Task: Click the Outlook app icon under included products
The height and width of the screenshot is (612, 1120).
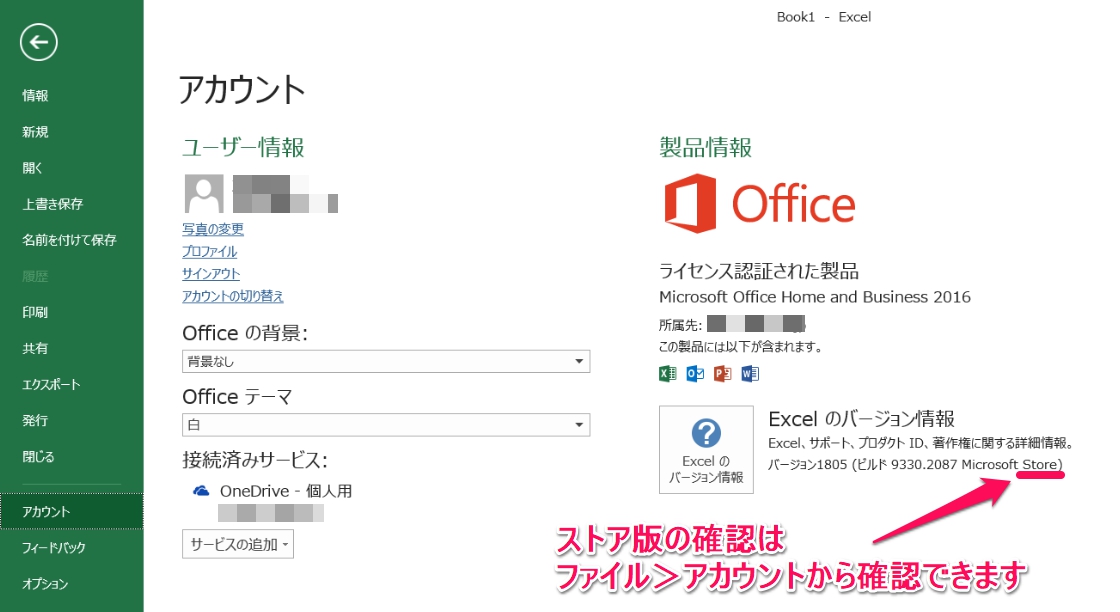Action: click(695, 373)
